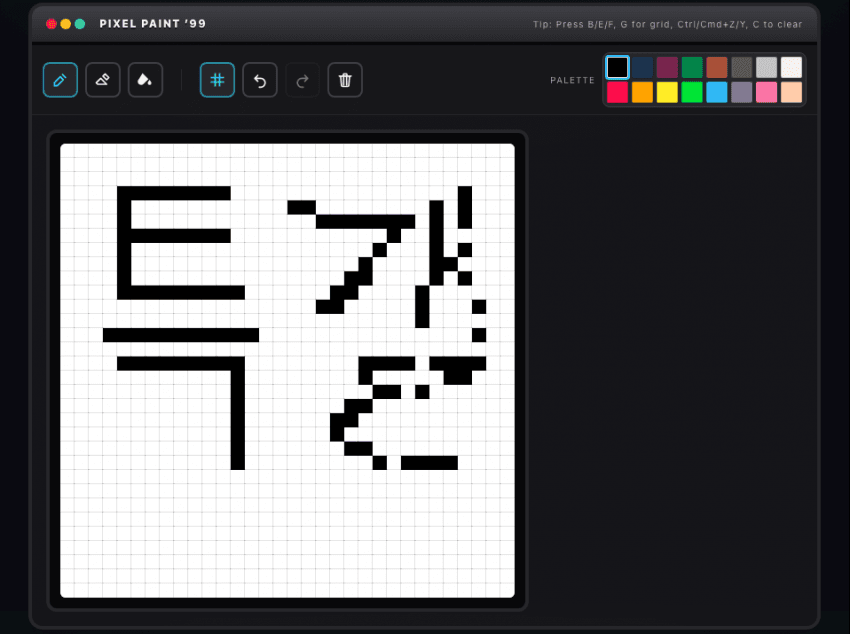
Task: Pick the dark green palette swatch
Action: click(x=692, y=68)
